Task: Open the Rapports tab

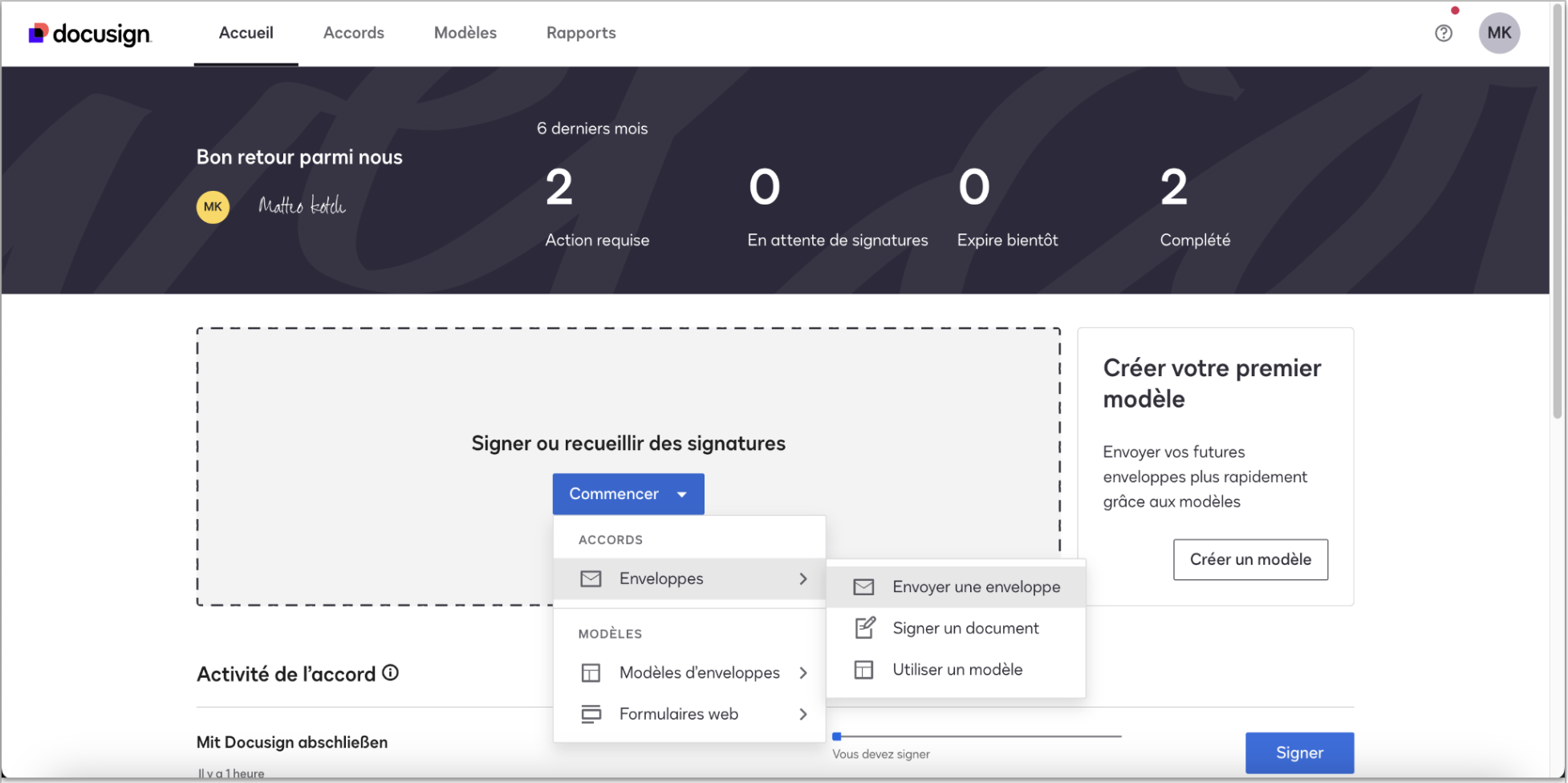Action: tap(581, 33)
